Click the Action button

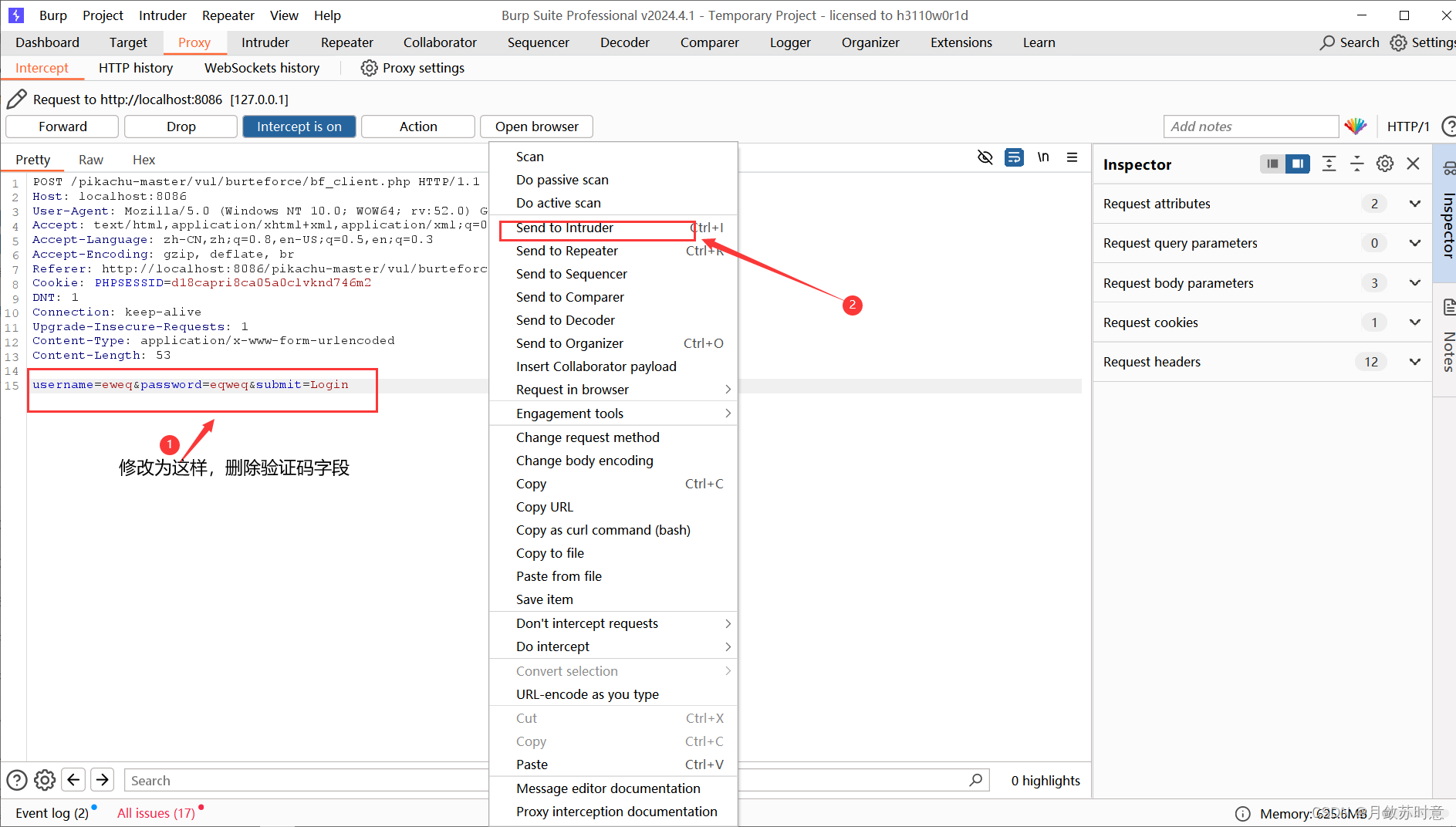tap(418, 127)
